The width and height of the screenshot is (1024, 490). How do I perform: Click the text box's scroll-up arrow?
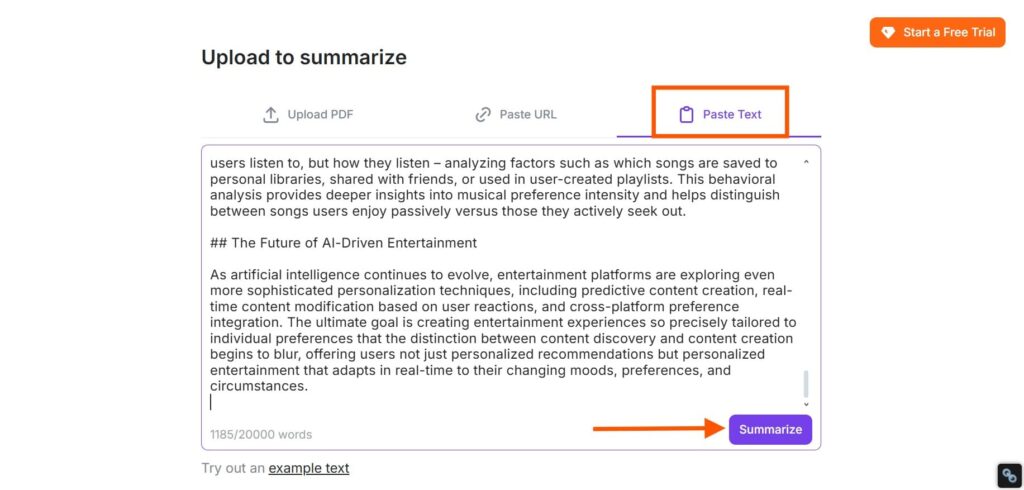click(806, 162)
